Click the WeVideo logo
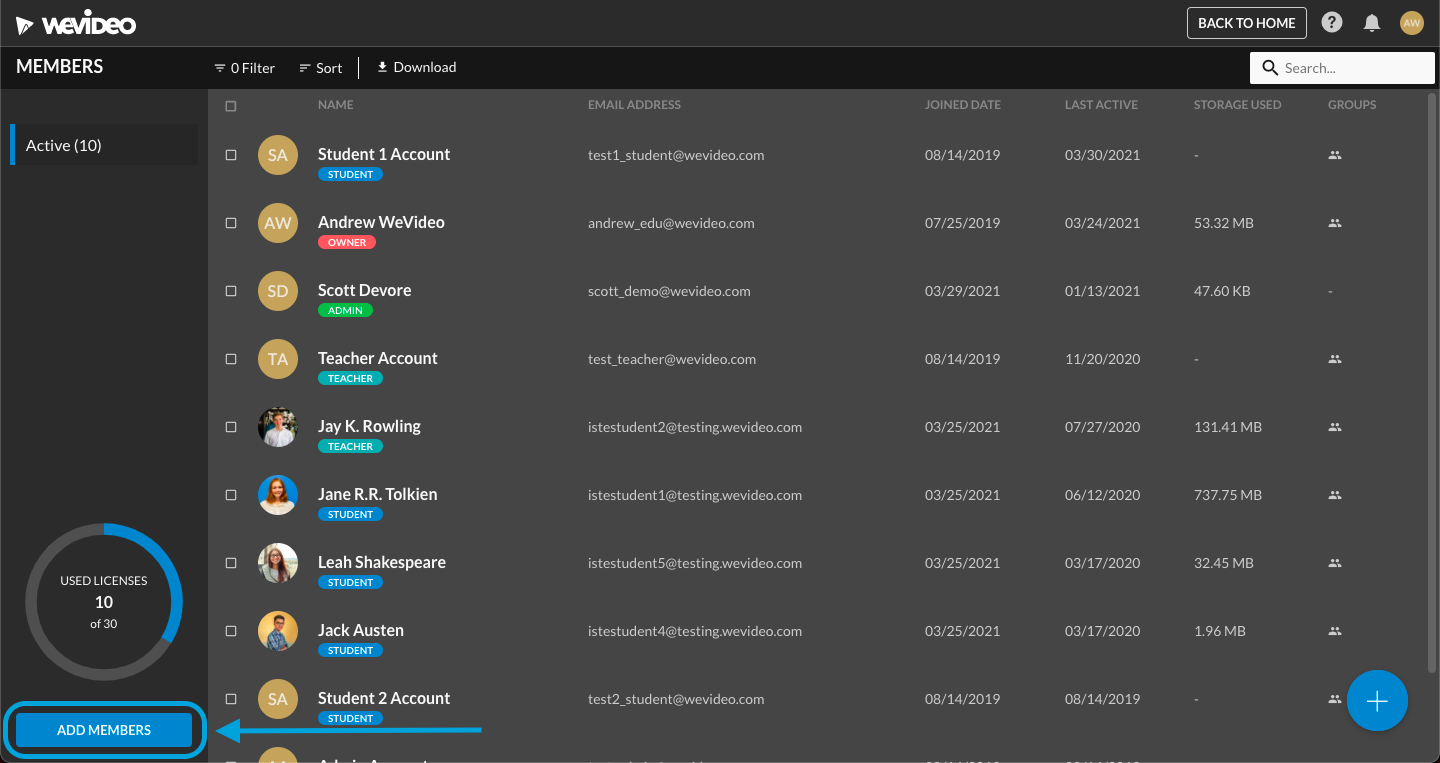The height and width of the screenshot is (763, 1440). 76,24
